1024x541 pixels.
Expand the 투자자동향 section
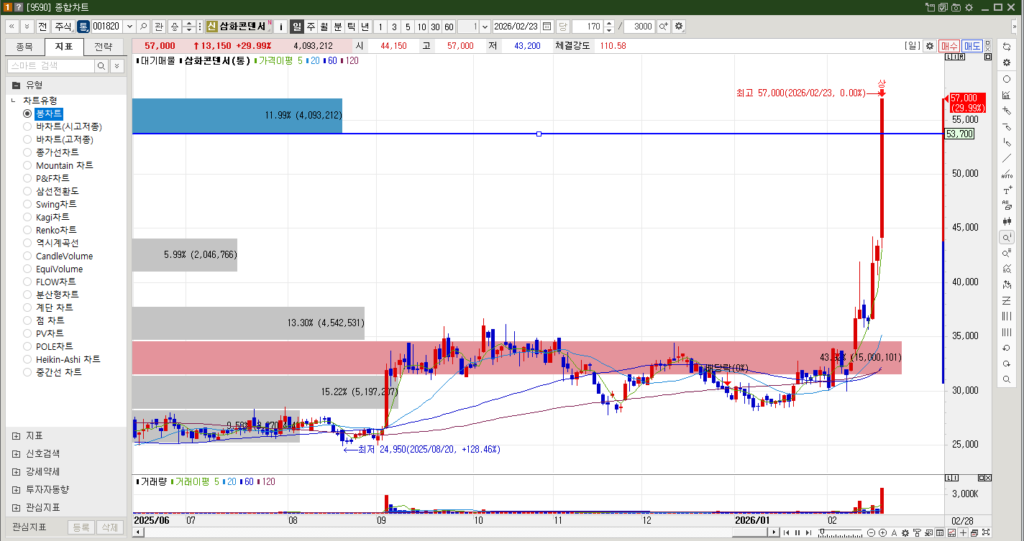click(16, 489)
